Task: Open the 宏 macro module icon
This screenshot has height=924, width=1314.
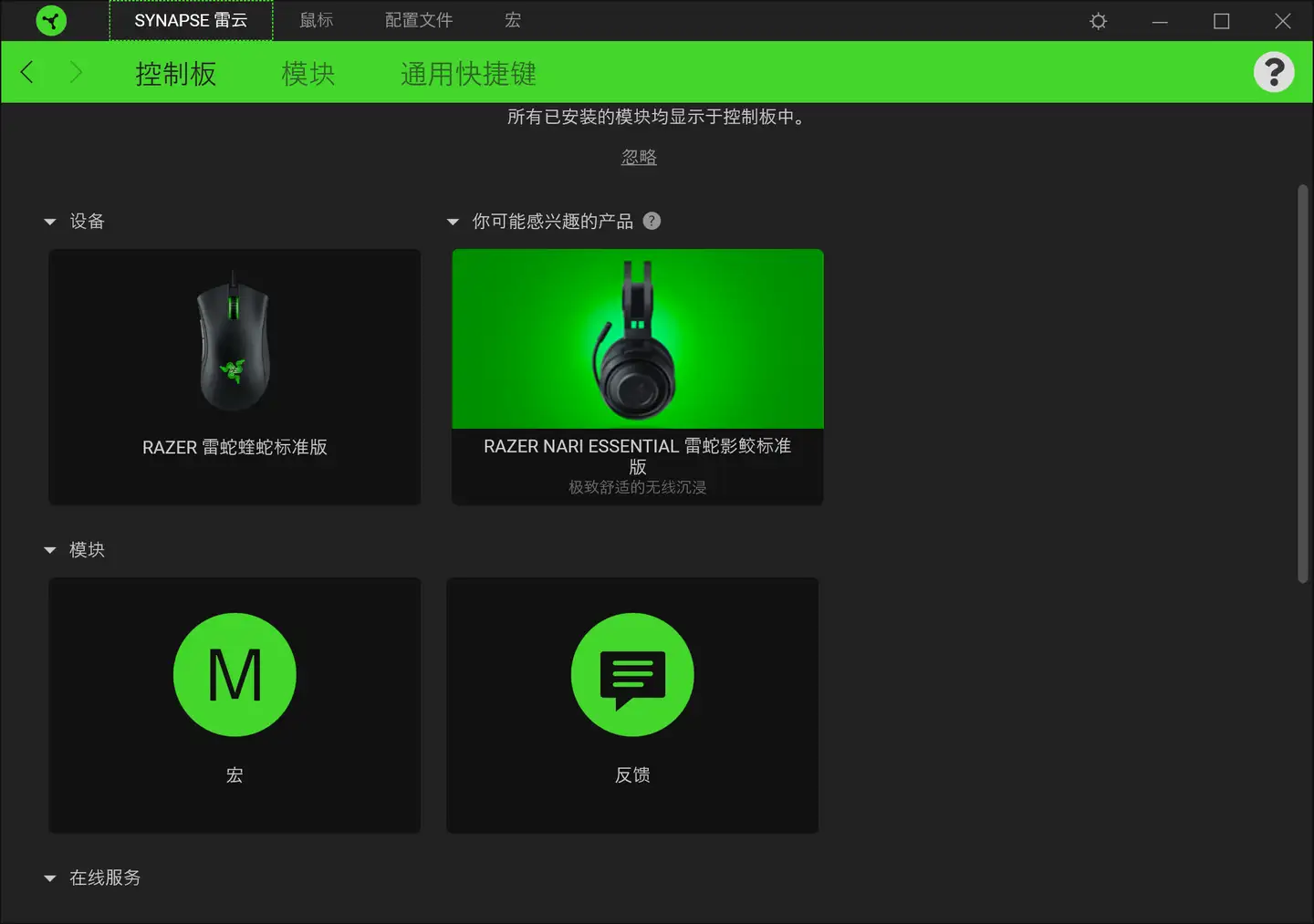Action: click(235, 675)
